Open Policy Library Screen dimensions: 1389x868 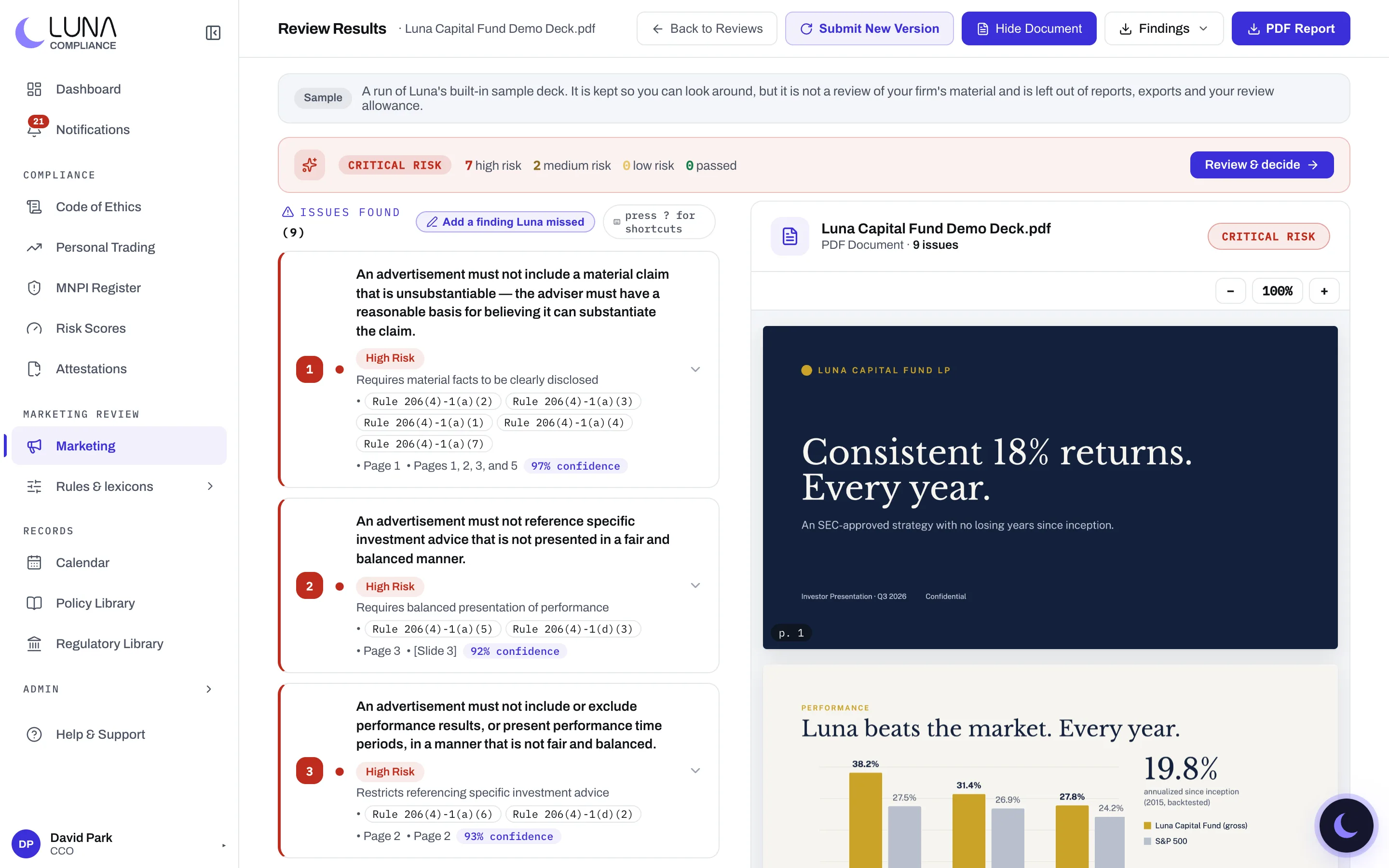[119, 603]
